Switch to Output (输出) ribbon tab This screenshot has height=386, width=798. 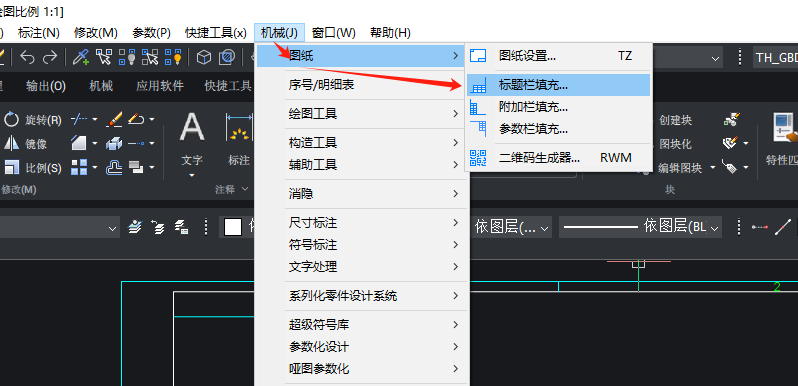(x=46, y=86)
